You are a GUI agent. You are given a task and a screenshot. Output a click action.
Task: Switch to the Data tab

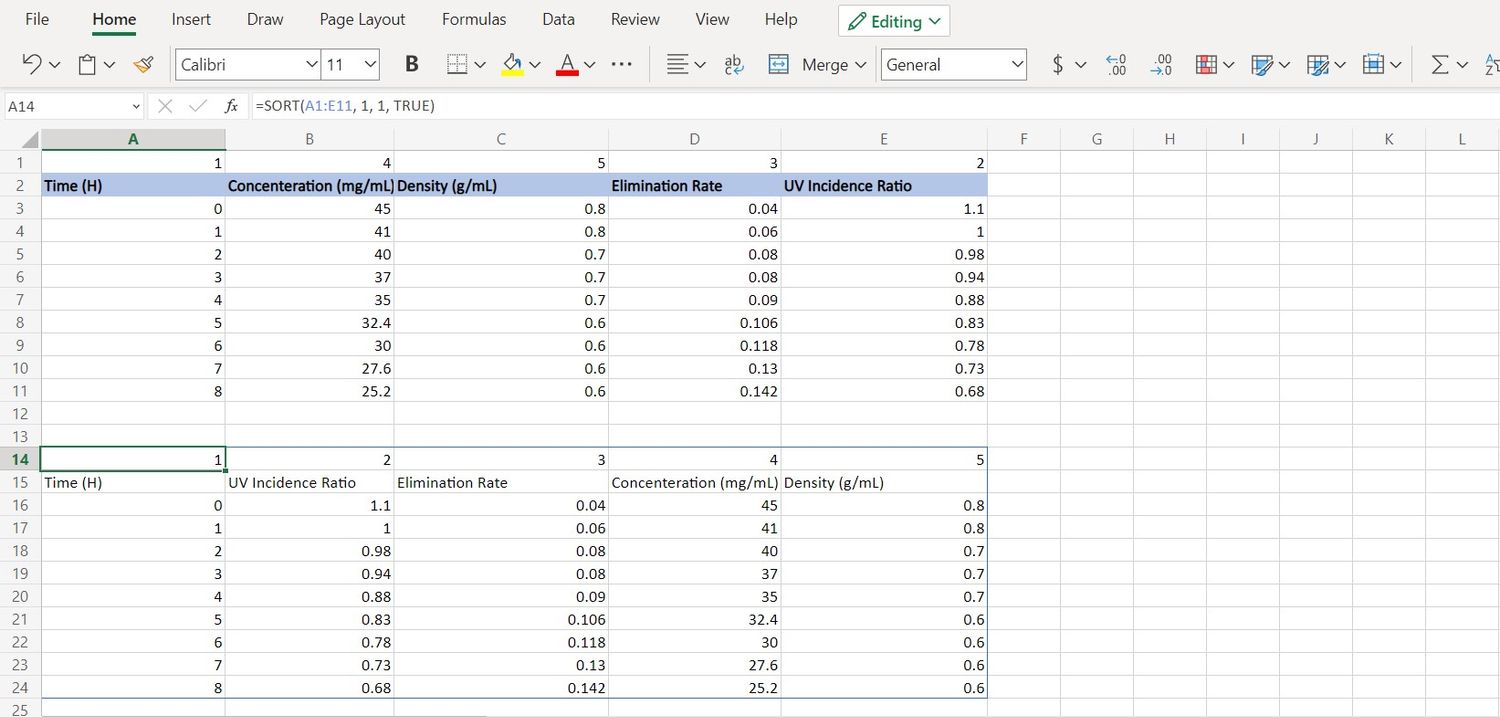pos(558,19)
